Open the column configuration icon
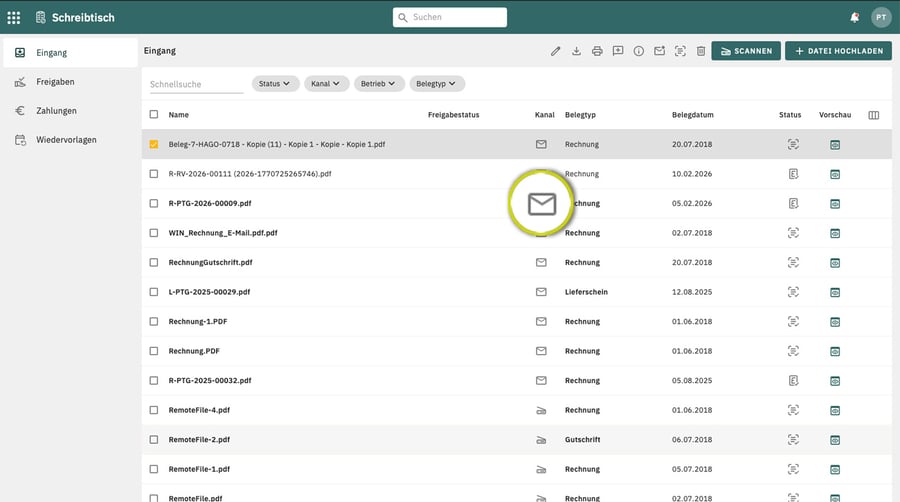Viewport: 900px width, 502px height. tap(874, 115)
